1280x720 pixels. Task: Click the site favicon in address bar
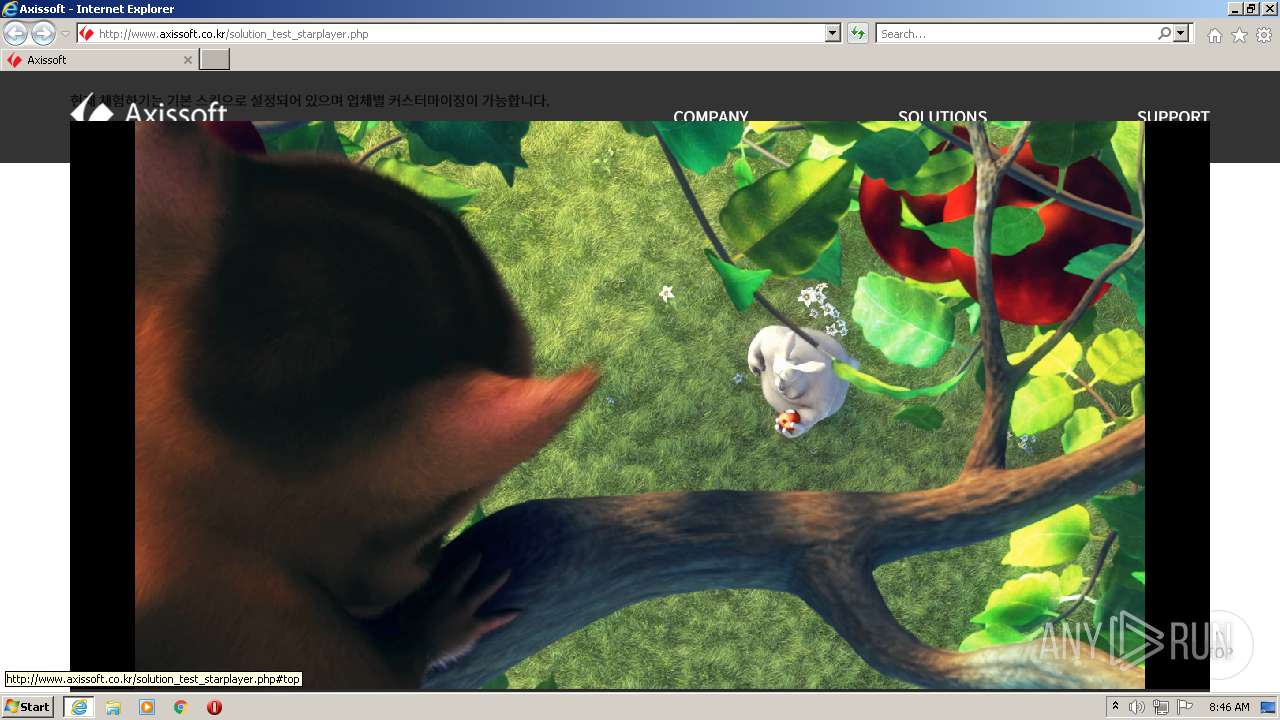(x=87, y=34)
